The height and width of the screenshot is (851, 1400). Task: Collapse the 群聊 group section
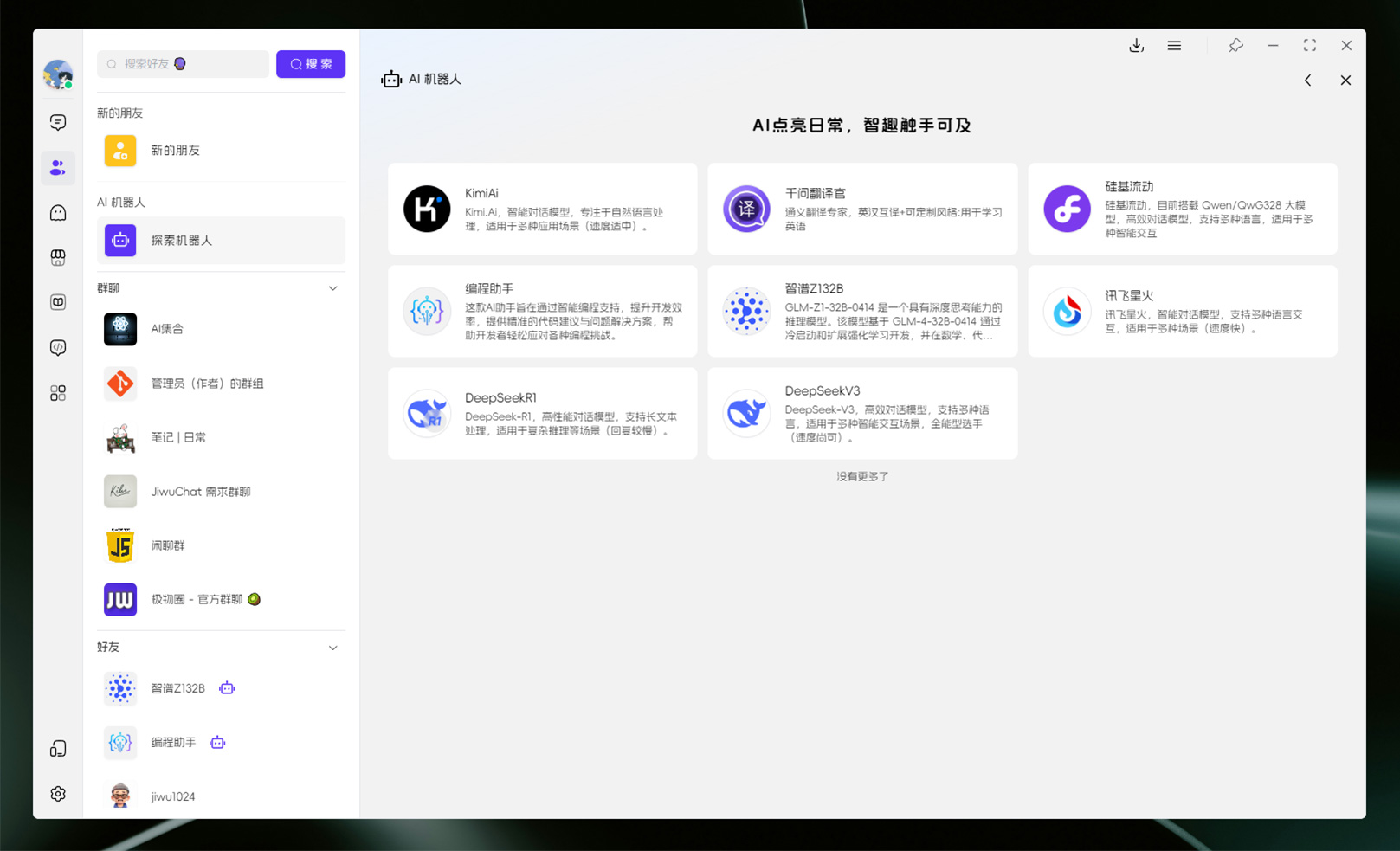(x=333, y=288)
